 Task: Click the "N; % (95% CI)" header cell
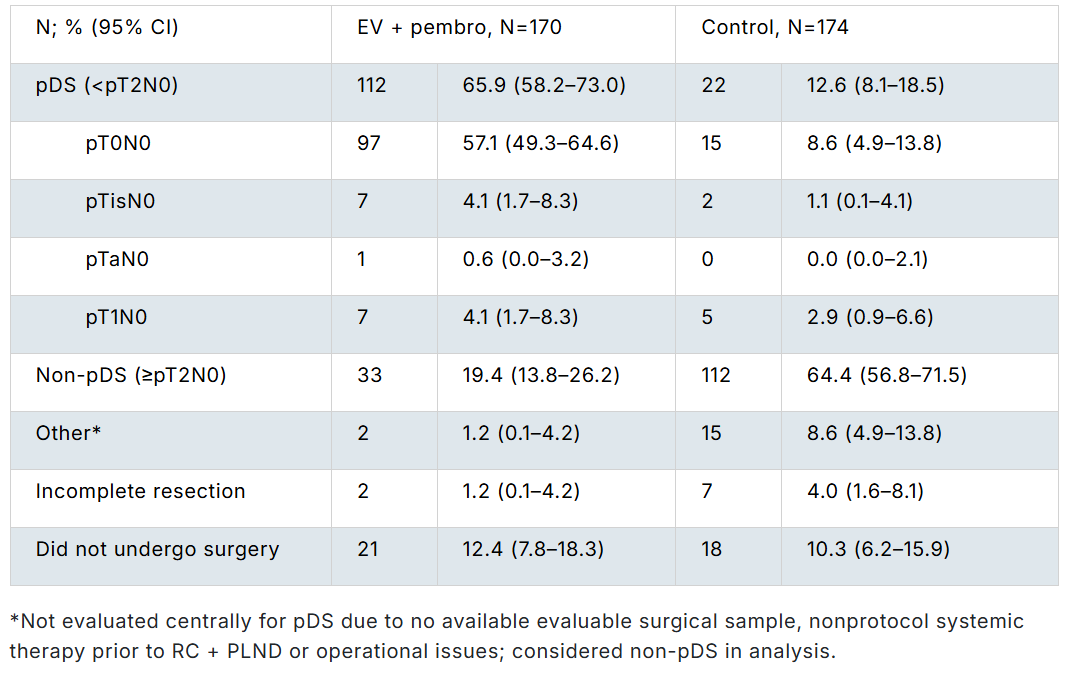[107, 28]
